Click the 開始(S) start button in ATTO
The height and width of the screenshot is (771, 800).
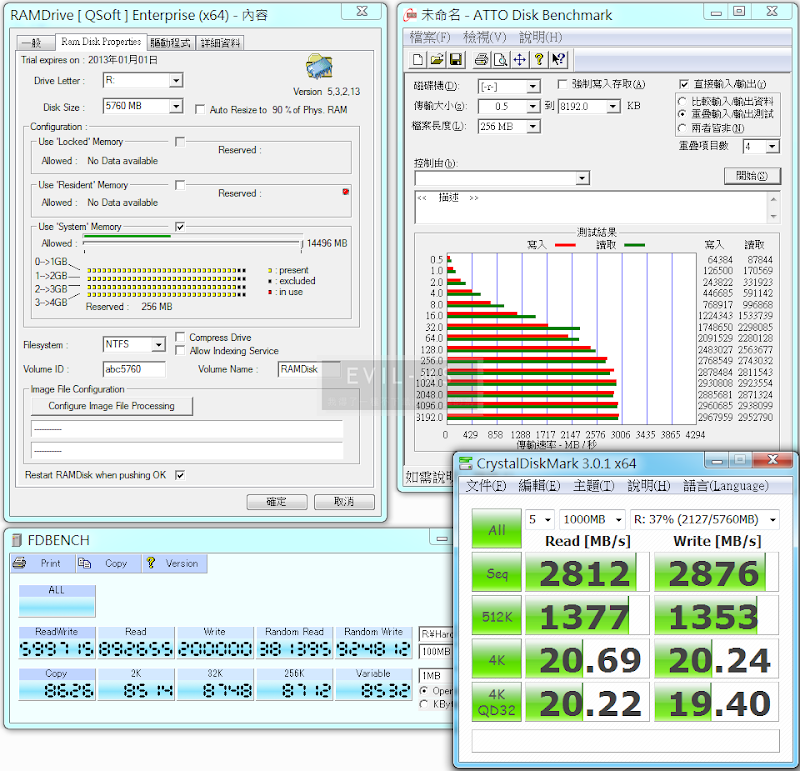click(x=752, y=176)
